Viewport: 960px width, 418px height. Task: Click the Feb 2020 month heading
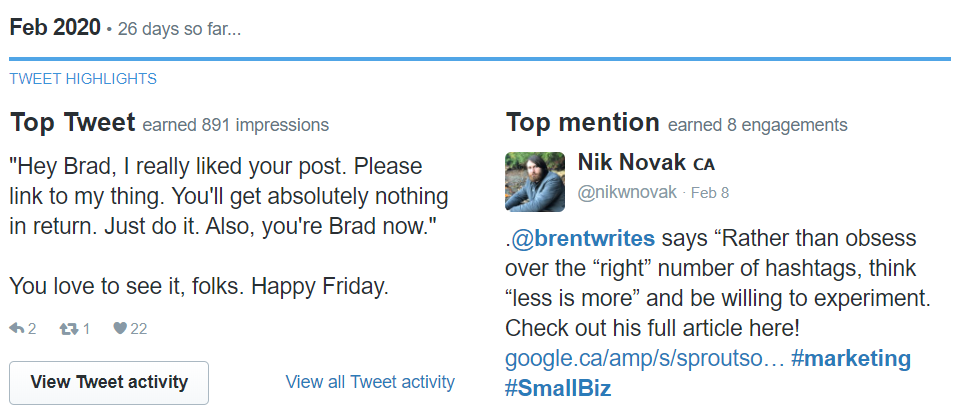[x=55, y=27]
